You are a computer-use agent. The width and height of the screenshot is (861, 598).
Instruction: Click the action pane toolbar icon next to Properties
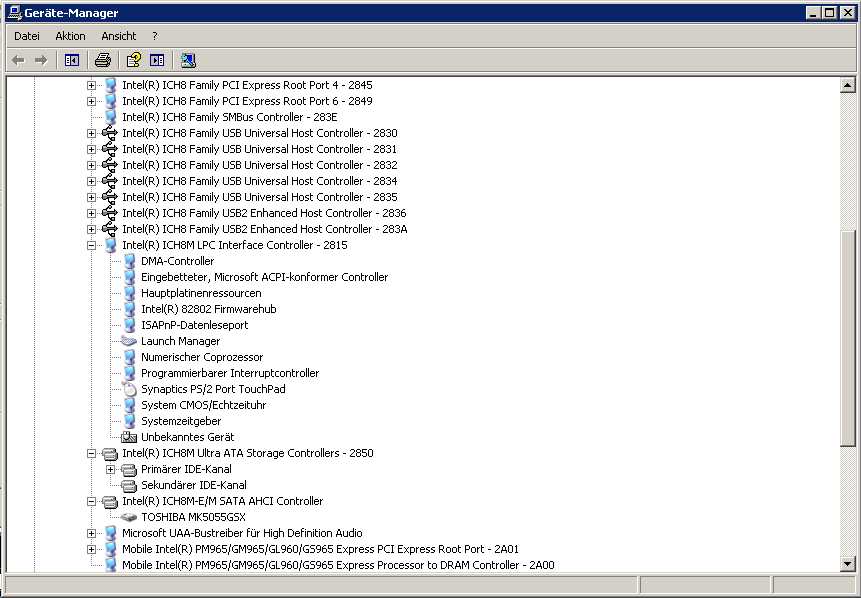coord(157,60)
